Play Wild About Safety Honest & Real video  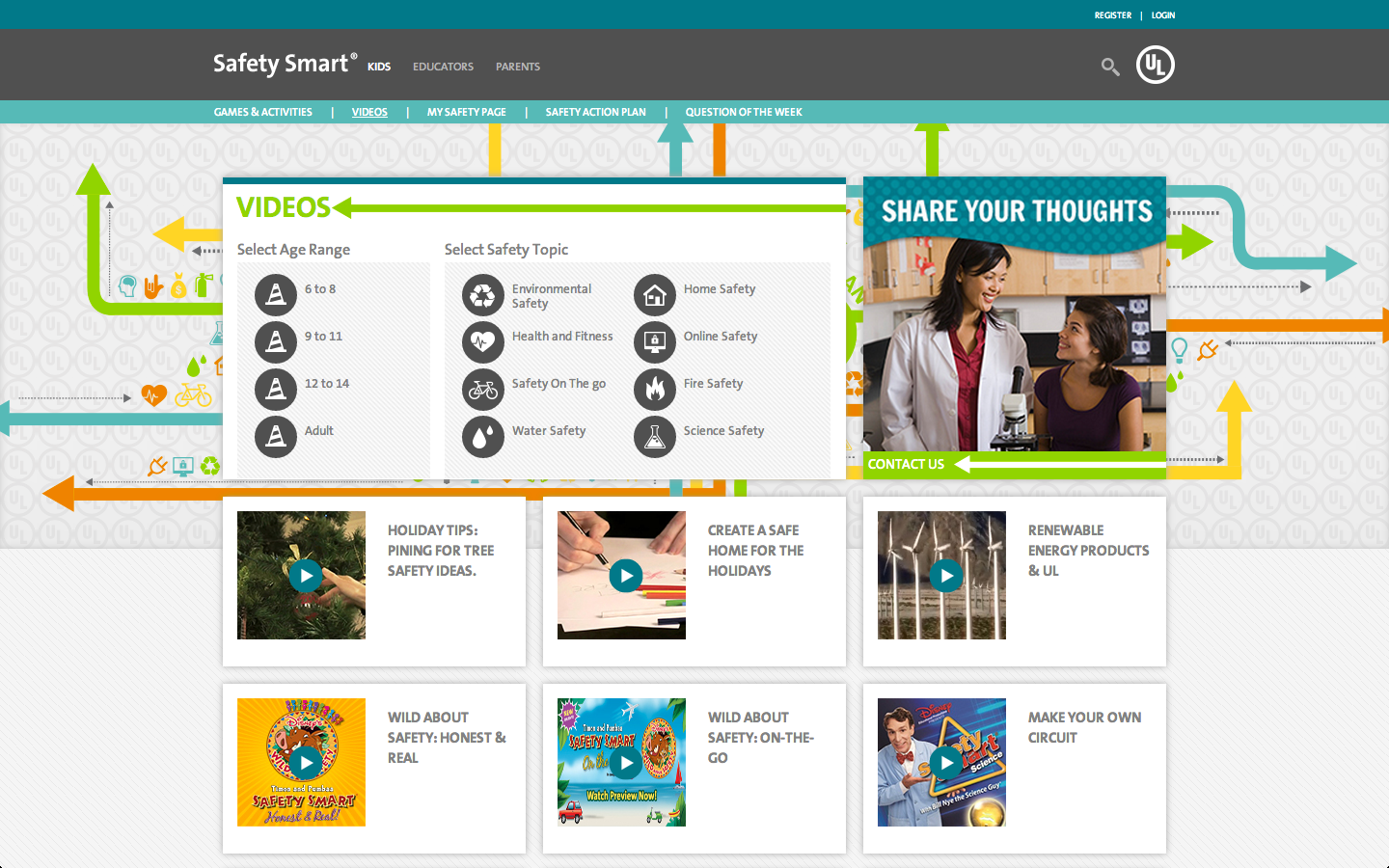tap(306, 763)
